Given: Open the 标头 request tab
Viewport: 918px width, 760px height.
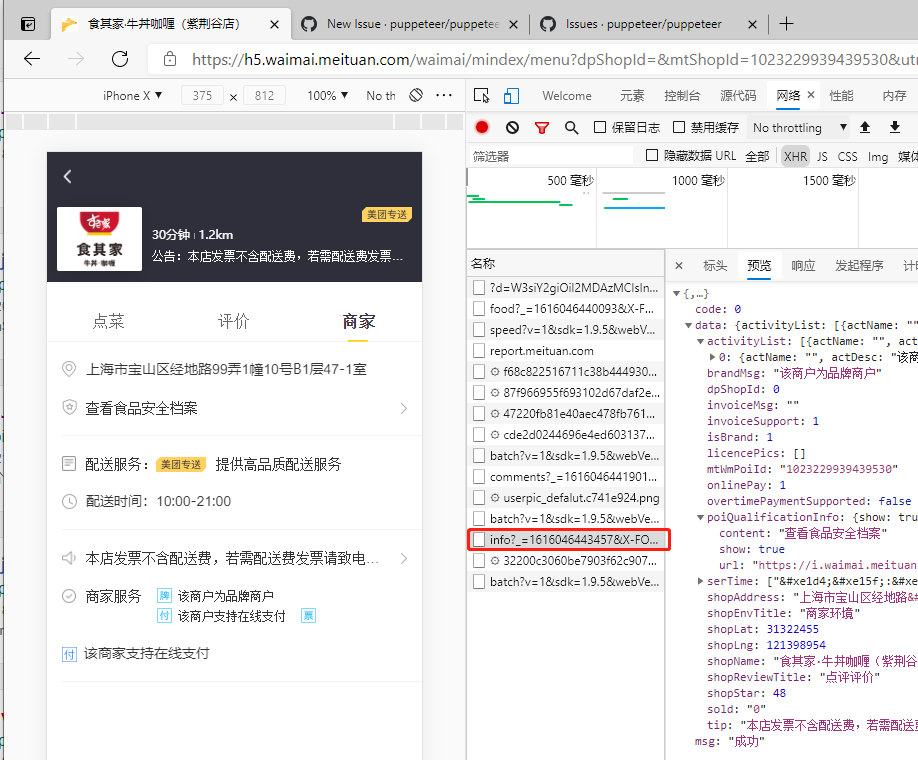Looking at the screenshot, I should pyautogui.click(x=715, y=266).
